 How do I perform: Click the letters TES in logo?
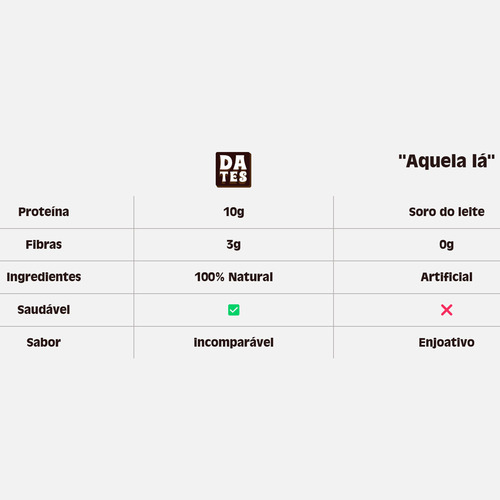click(x=233, y=177)
